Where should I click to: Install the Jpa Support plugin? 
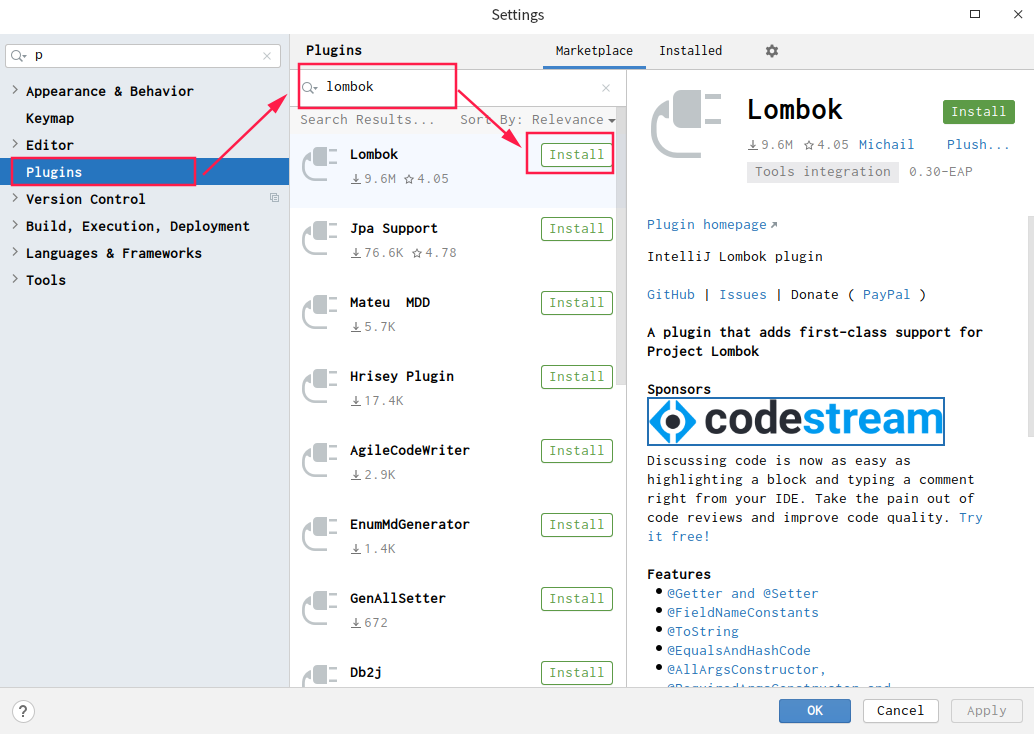pos(576,229)
